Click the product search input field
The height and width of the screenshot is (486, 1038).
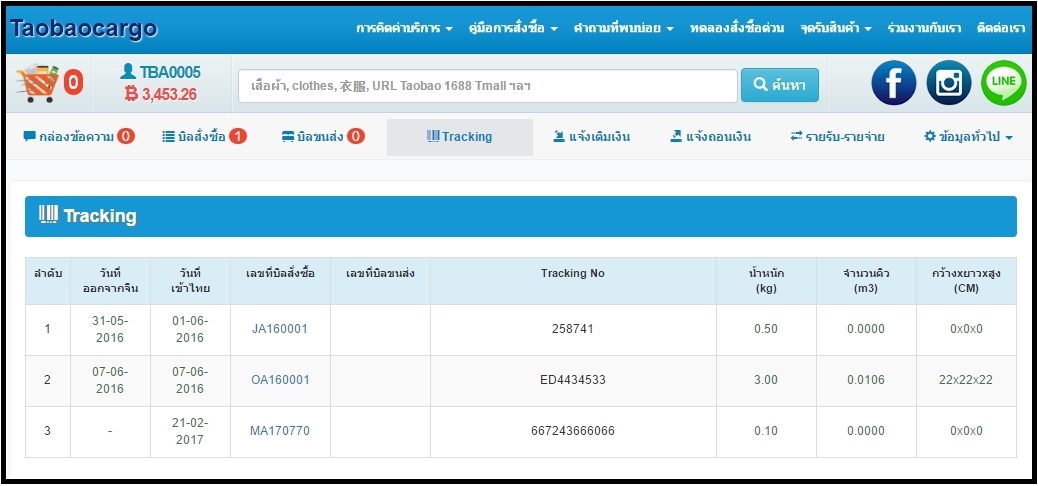tap(487, 86)
